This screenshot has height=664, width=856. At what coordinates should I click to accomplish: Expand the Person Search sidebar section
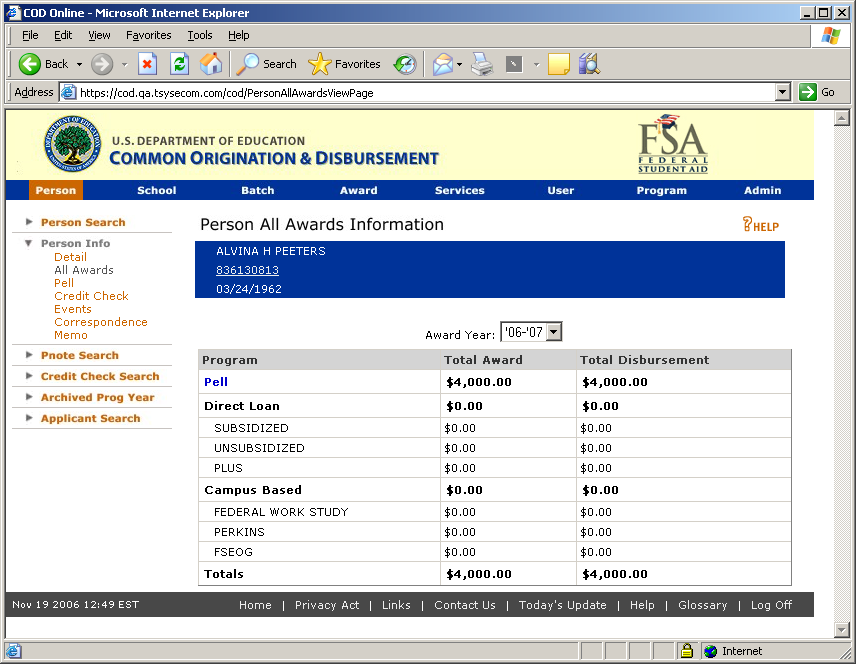(x=83, y=222)
